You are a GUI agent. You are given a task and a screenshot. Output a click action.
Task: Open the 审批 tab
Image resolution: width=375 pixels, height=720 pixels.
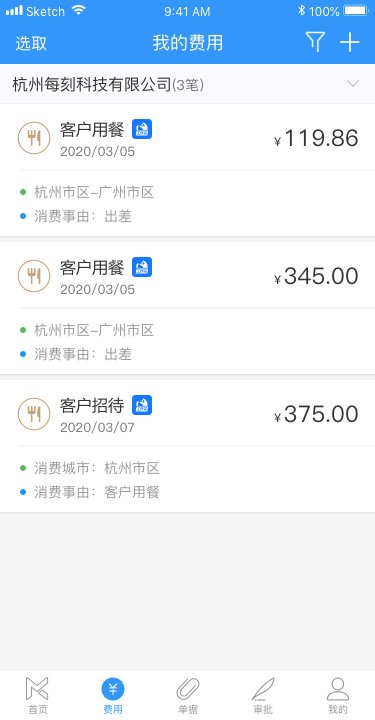pyautogui.click(x=263, y=696)
